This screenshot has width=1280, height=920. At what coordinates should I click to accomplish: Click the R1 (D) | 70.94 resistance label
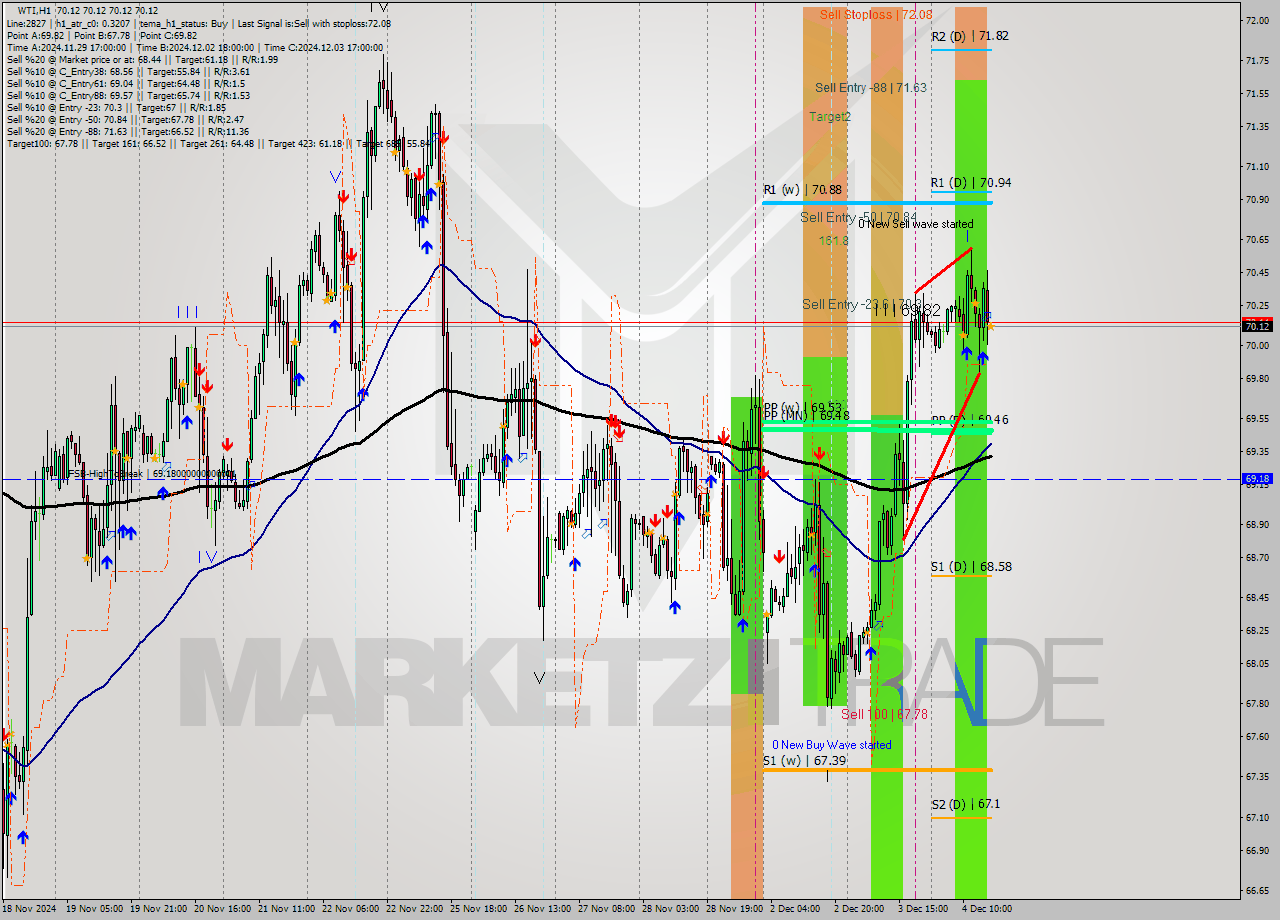970,183
